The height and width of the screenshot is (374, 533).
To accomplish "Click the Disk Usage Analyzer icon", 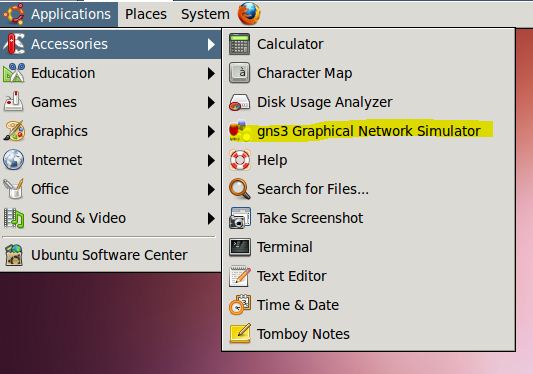I will 240,102.
